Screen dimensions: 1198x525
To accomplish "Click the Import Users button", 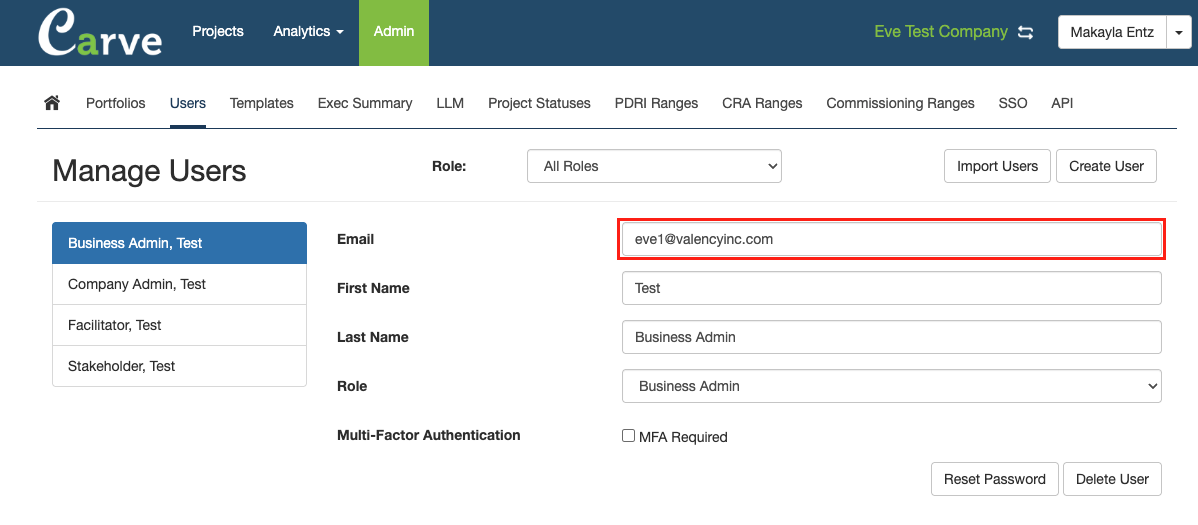I will [x=997, y=166].
